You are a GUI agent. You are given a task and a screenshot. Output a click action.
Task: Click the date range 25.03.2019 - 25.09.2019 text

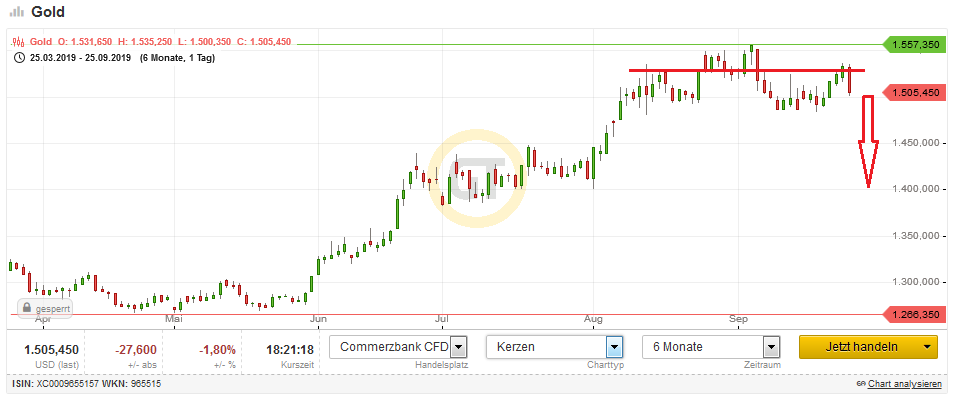81,58
